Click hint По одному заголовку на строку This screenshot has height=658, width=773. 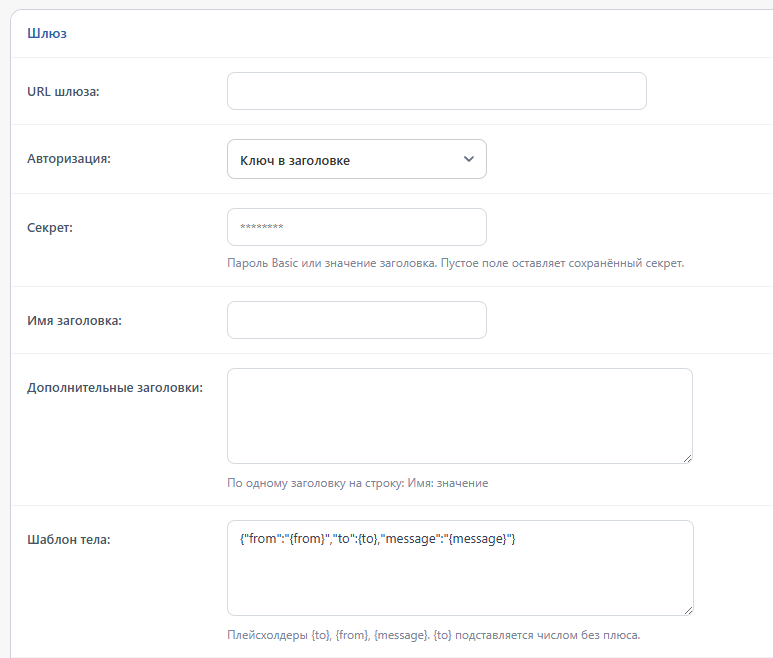pos(357,483)
